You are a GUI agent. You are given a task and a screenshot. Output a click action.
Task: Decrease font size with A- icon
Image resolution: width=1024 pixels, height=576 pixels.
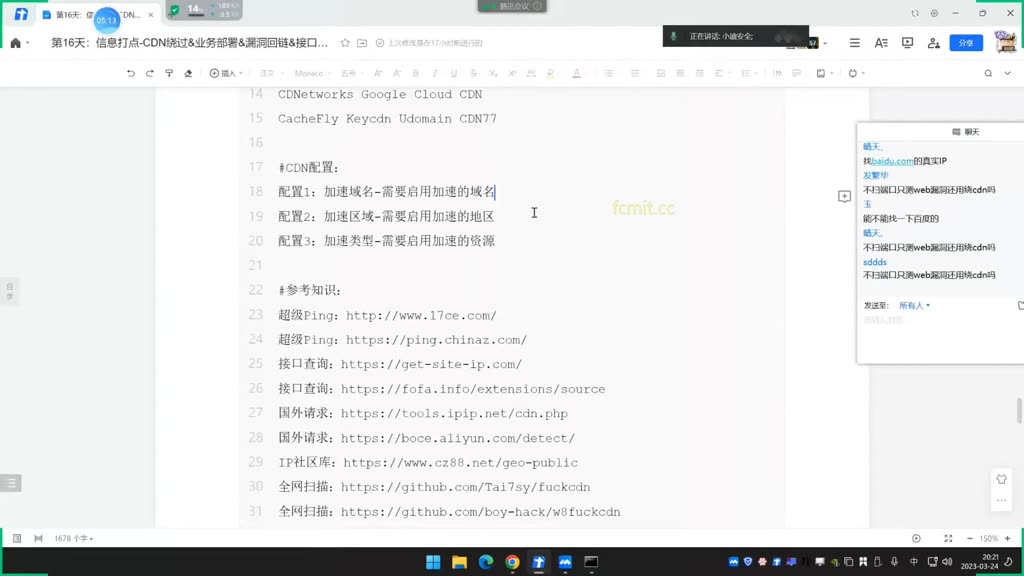point(396,73)
